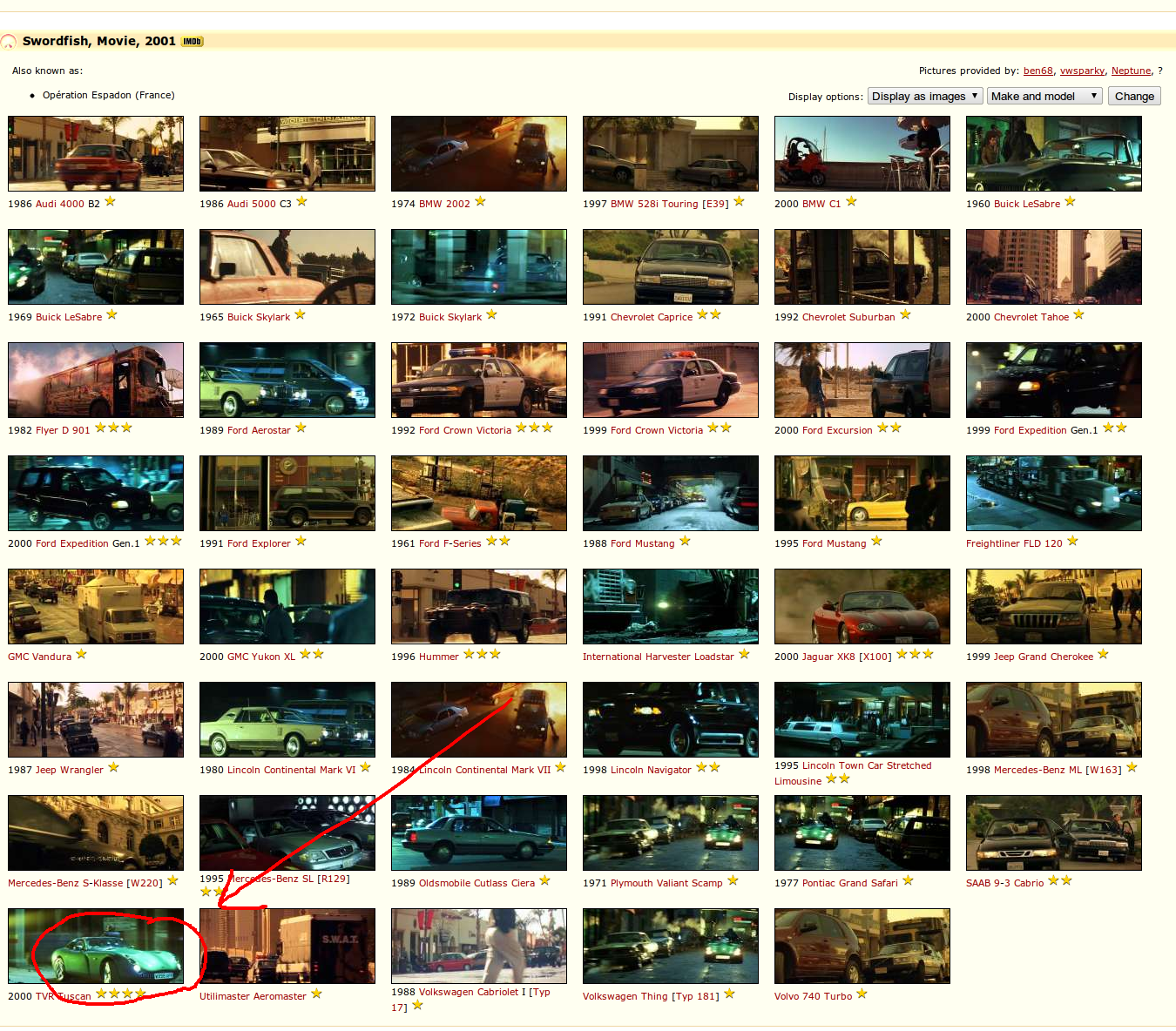Click 'Crown Victoria' link for the 1999 Ford
The height and width of the screenshot is (1031, 1176).
668,430
